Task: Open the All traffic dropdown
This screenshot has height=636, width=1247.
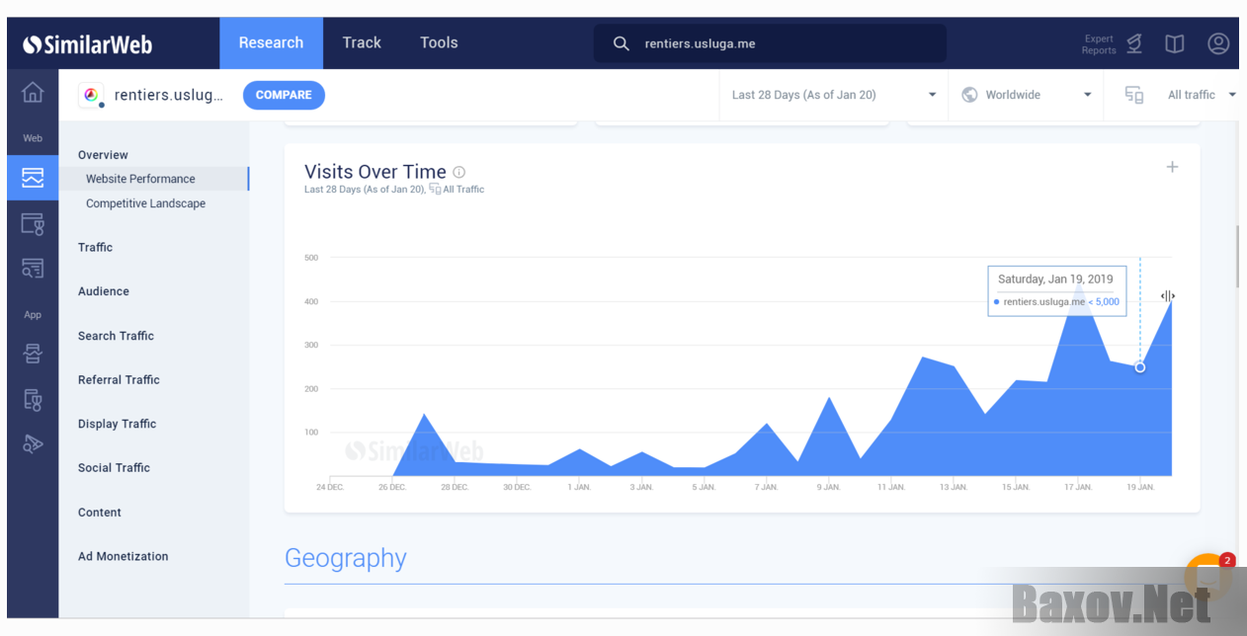Action: 1202,95
